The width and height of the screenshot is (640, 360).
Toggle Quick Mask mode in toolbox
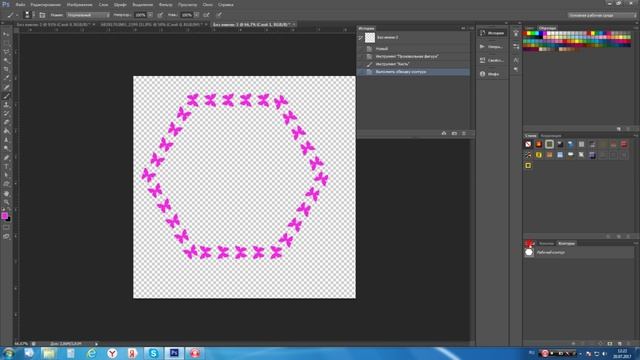tap(7, 227)
